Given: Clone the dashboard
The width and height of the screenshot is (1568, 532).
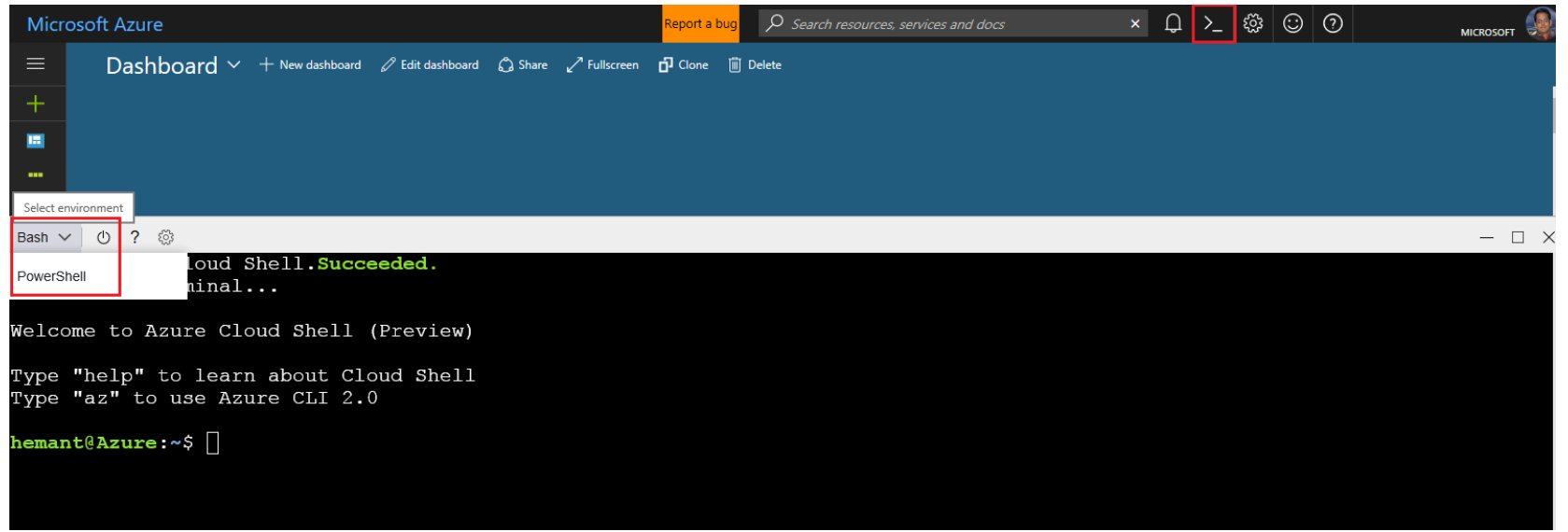Looking at the screenshot, I should (x=684, y=64).
